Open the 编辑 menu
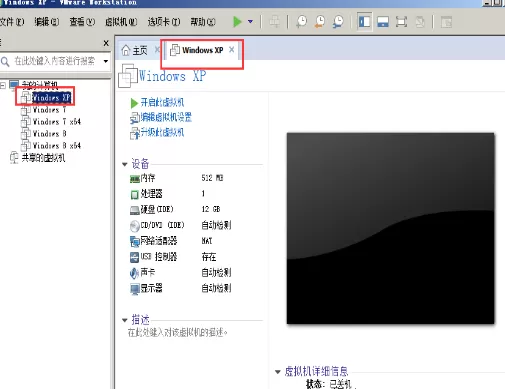The width and height of the screenshot is (505, 389). click(47, 22)
